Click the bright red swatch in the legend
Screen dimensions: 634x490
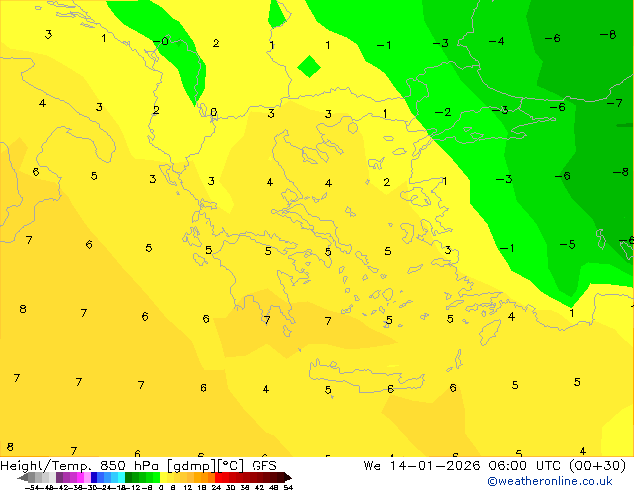[218, 477]
